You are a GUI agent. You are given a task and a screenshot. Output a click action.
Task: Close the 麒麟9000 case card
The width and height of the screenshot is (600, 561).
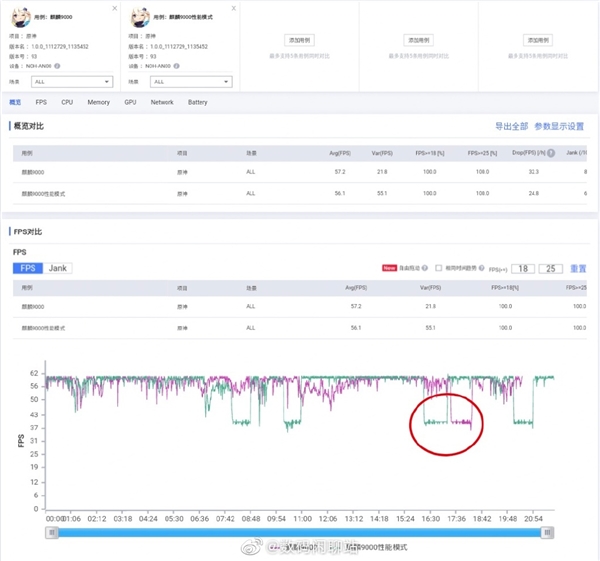pyautogui.click(x=113, y=8)
